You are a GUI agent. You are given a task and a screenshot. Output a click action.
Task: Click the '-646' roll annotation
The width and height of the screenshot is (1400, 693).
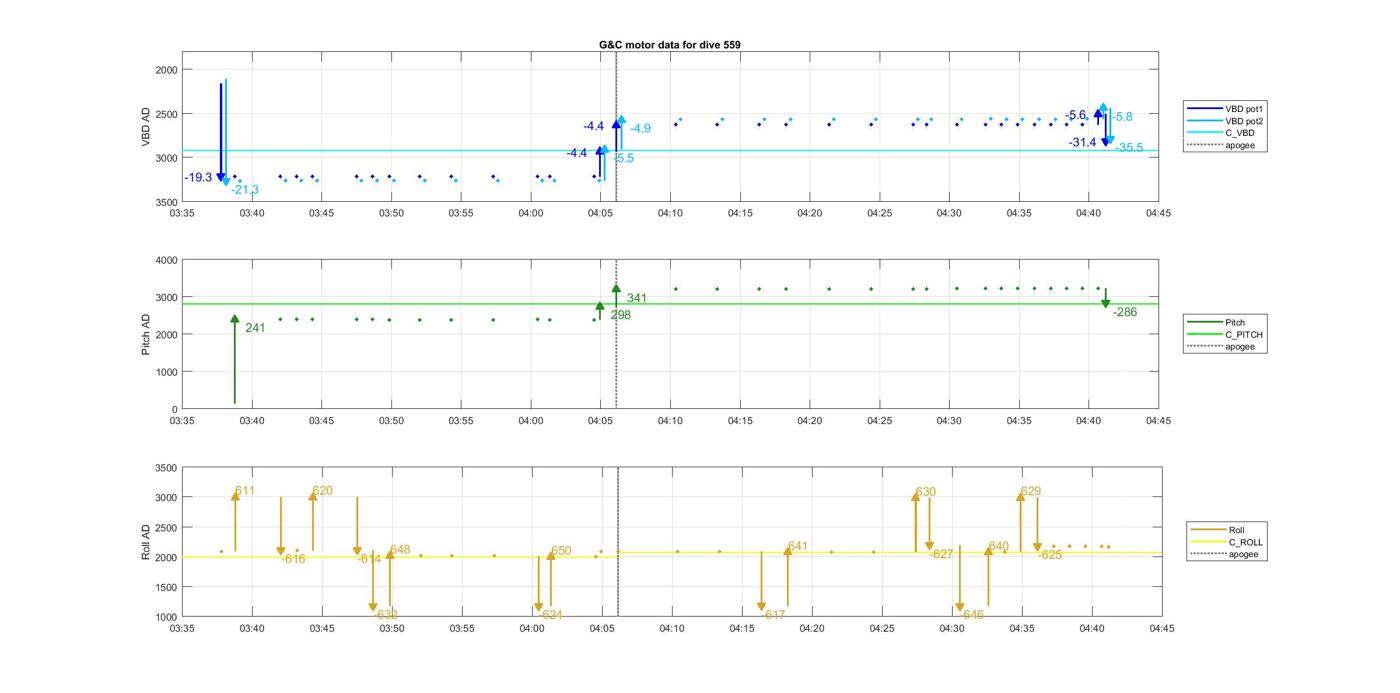tap(972, 615)
